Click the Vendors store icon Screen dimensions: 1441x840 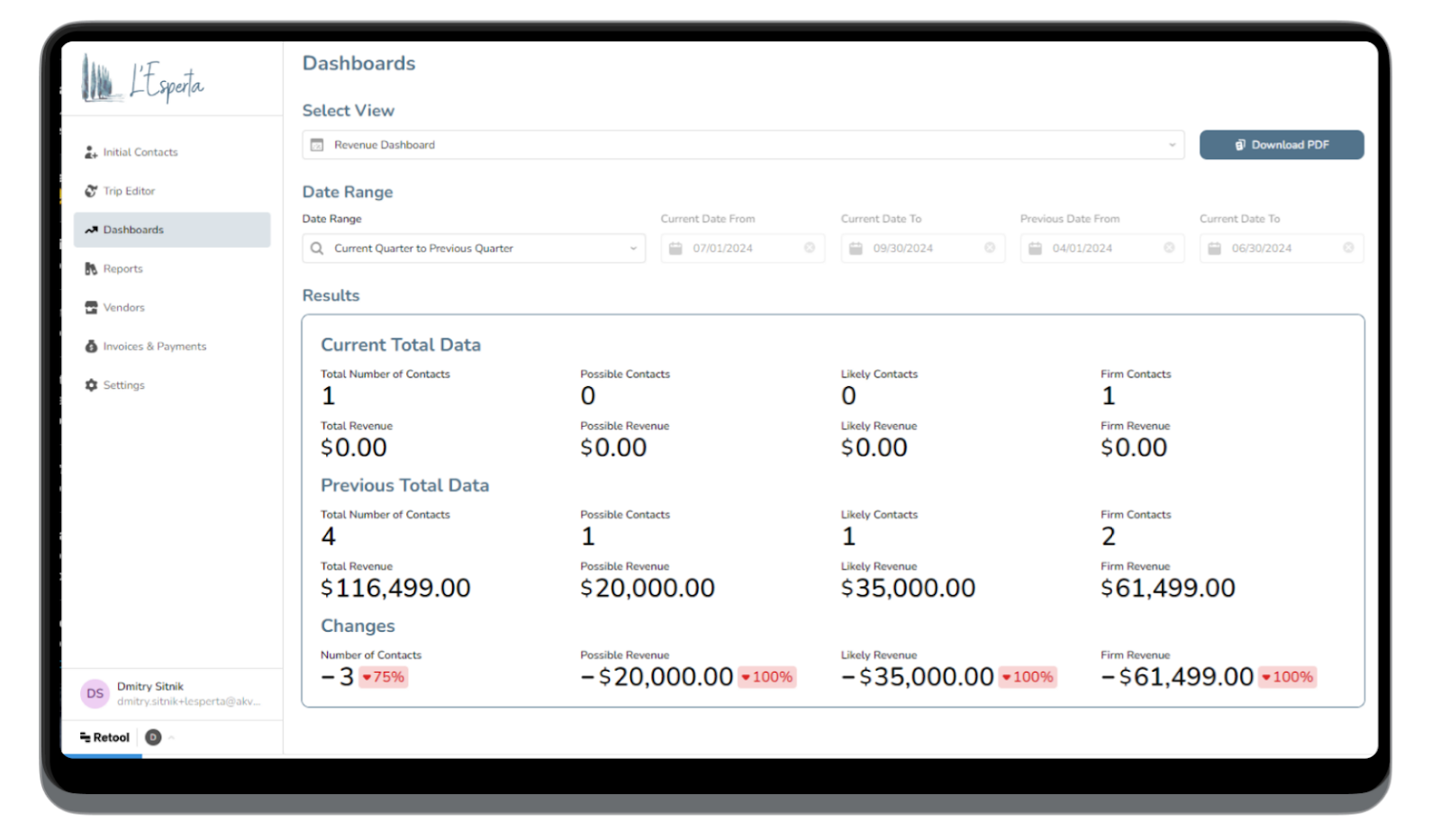click(x=91, y=307)
